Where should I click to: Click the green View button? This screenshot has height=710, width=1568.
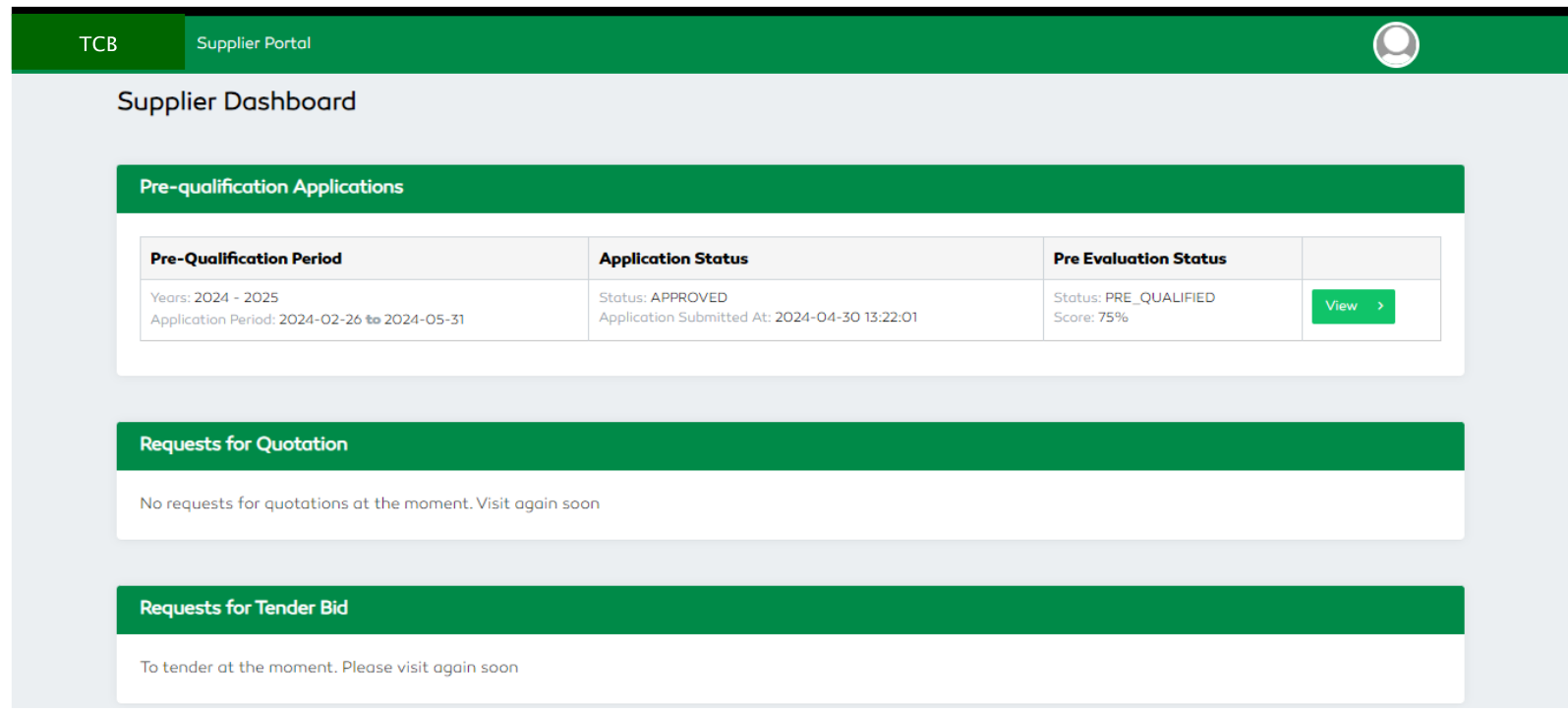1353,306
